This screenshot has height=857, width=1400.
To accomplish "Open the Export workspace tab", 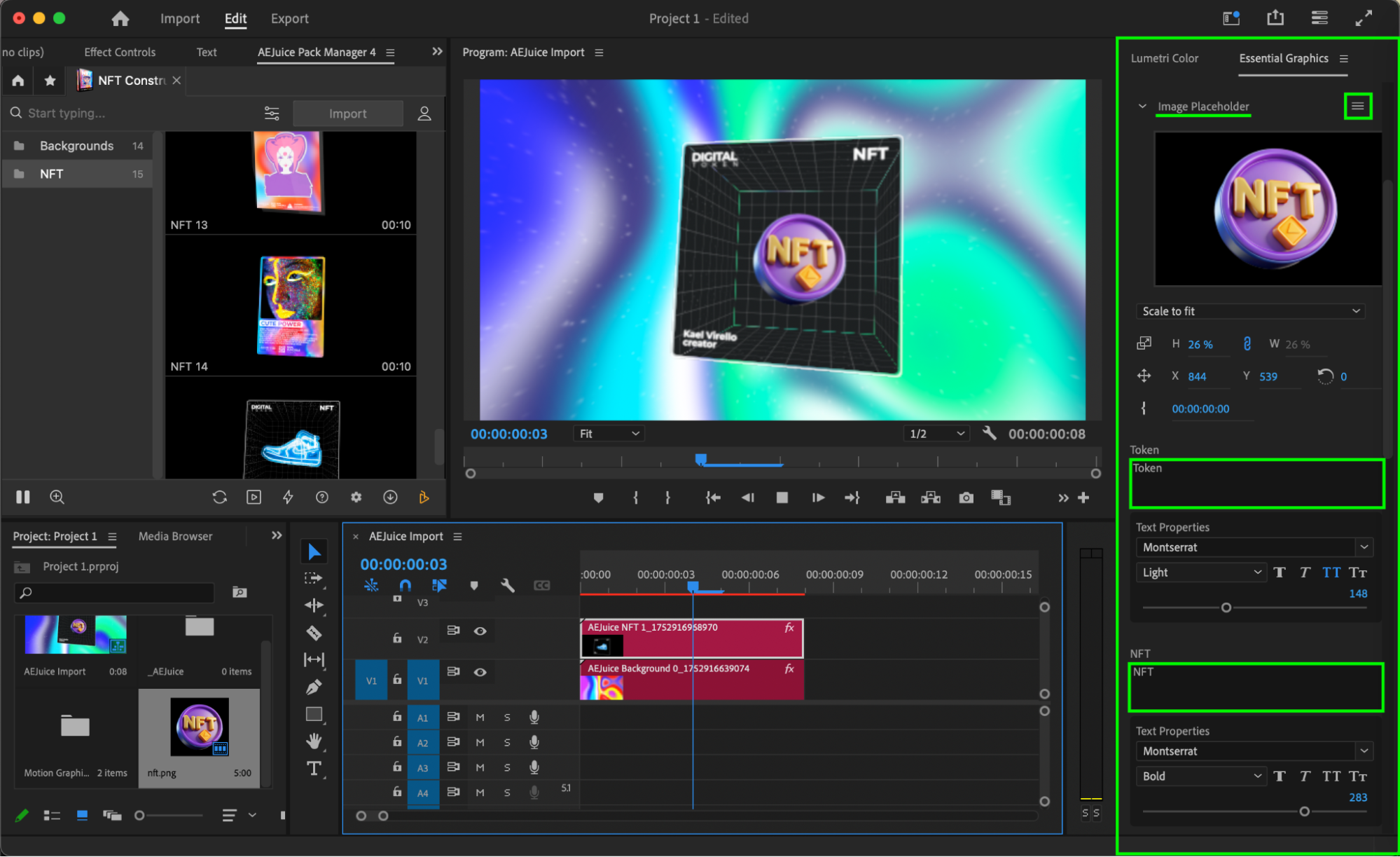I will click(289, 19).
